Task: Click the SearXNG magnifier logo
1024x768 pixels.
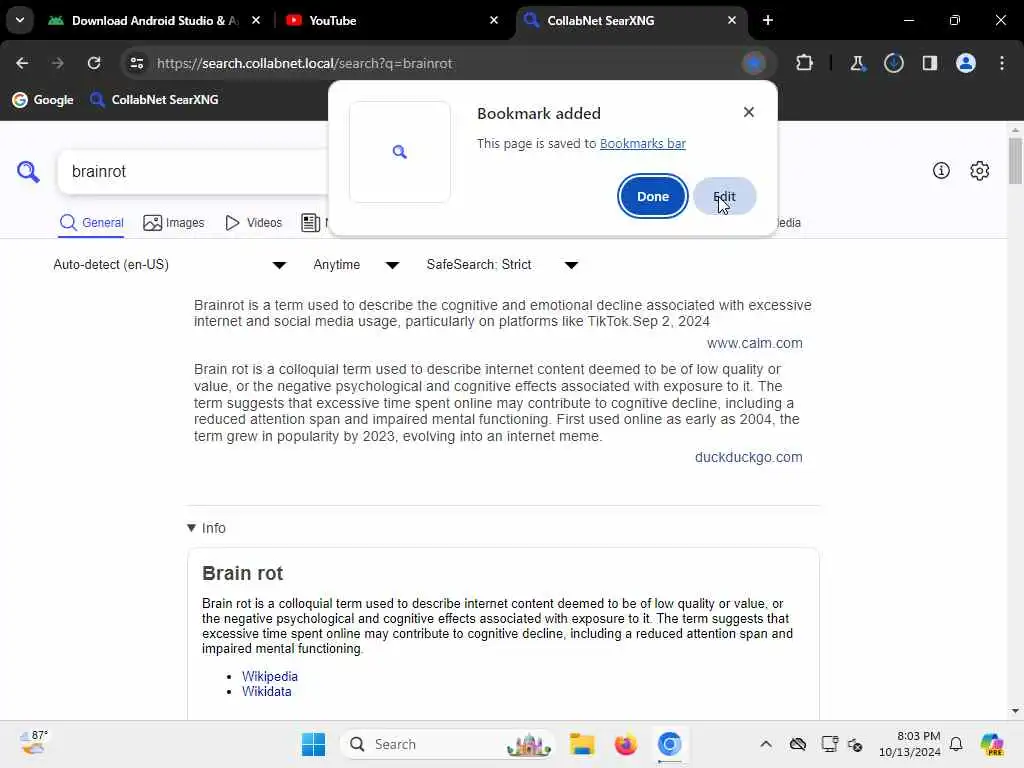Action: tap(28, 172)
